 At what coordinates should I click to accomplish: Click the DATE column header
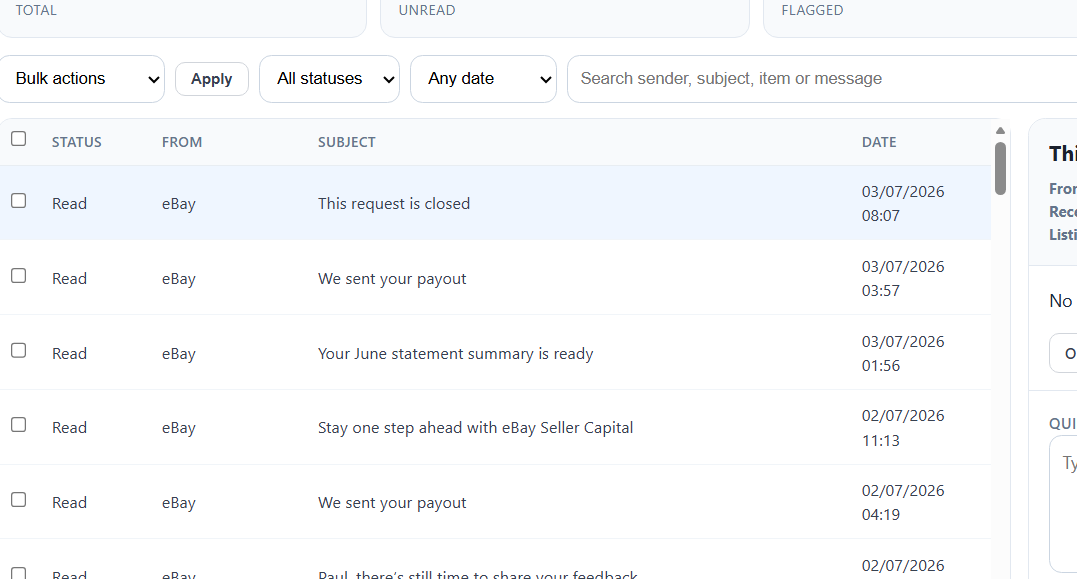coord(879,142)
